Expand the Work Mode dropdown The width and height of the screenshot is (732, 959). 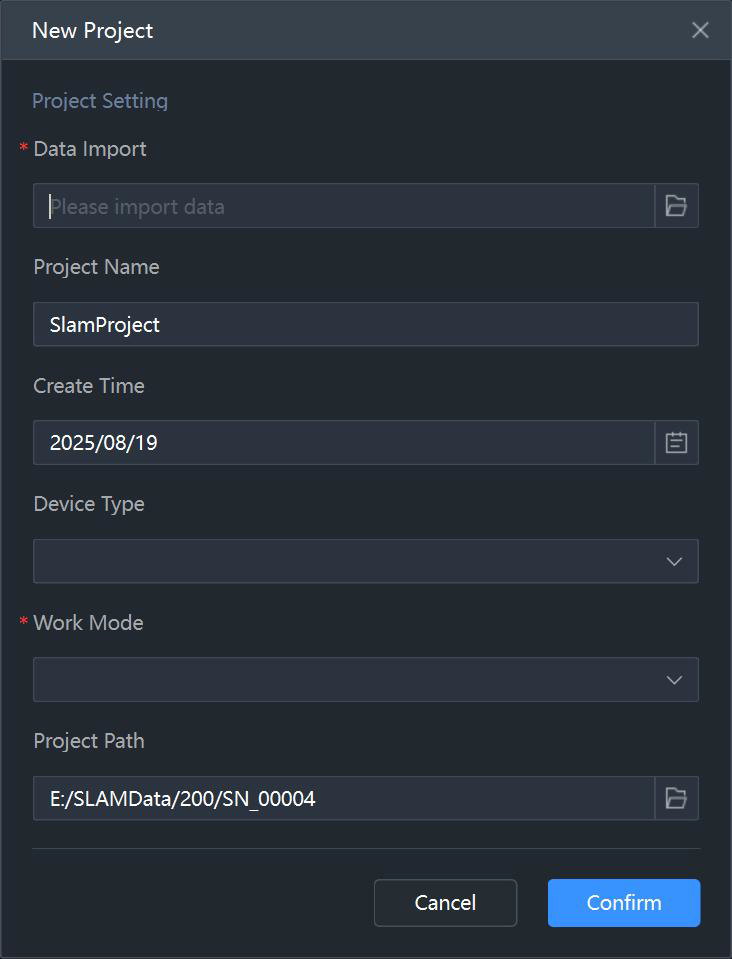pos(366,679)
